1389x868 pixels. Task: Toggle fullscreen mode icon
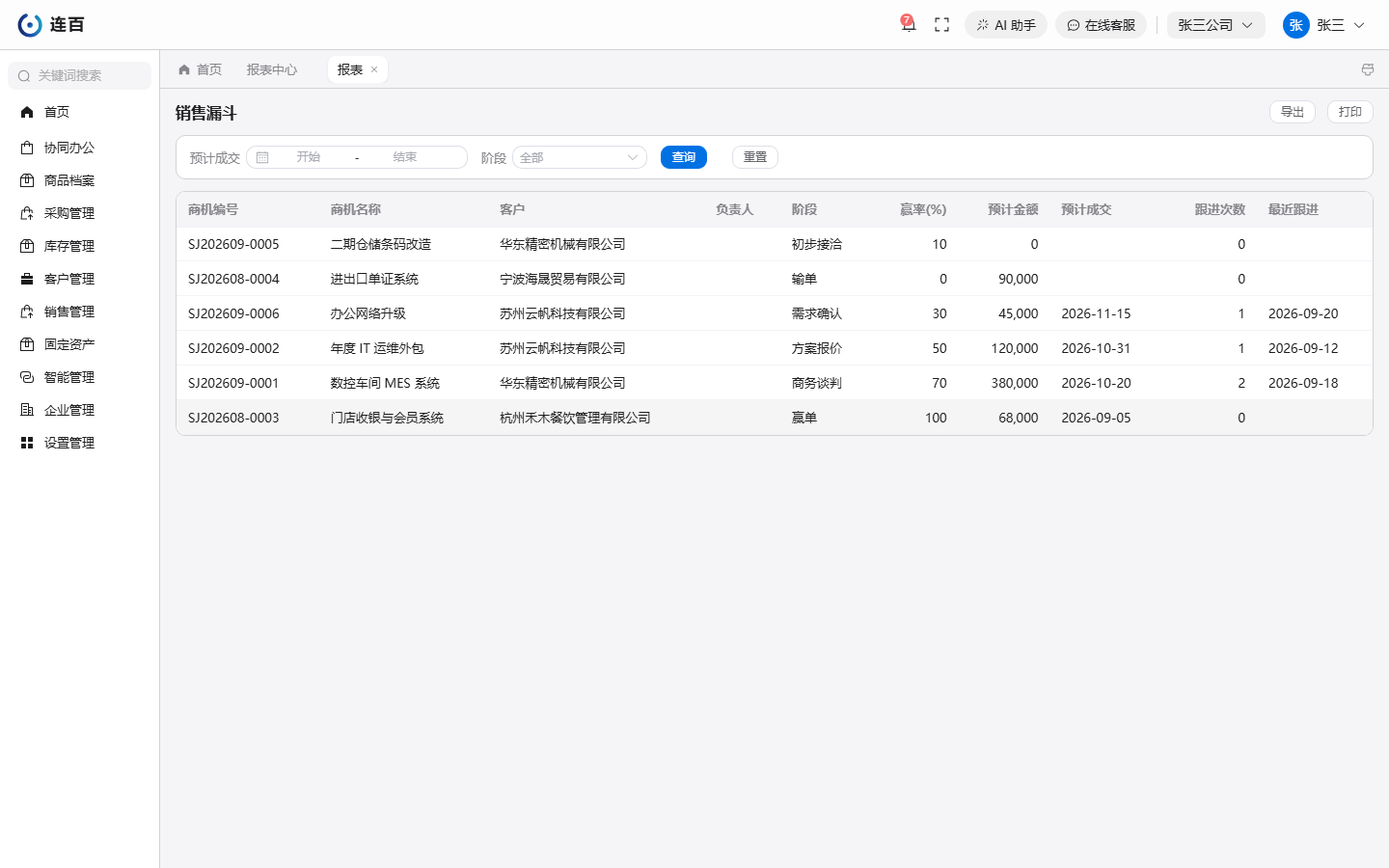click(x=942, y=25)
